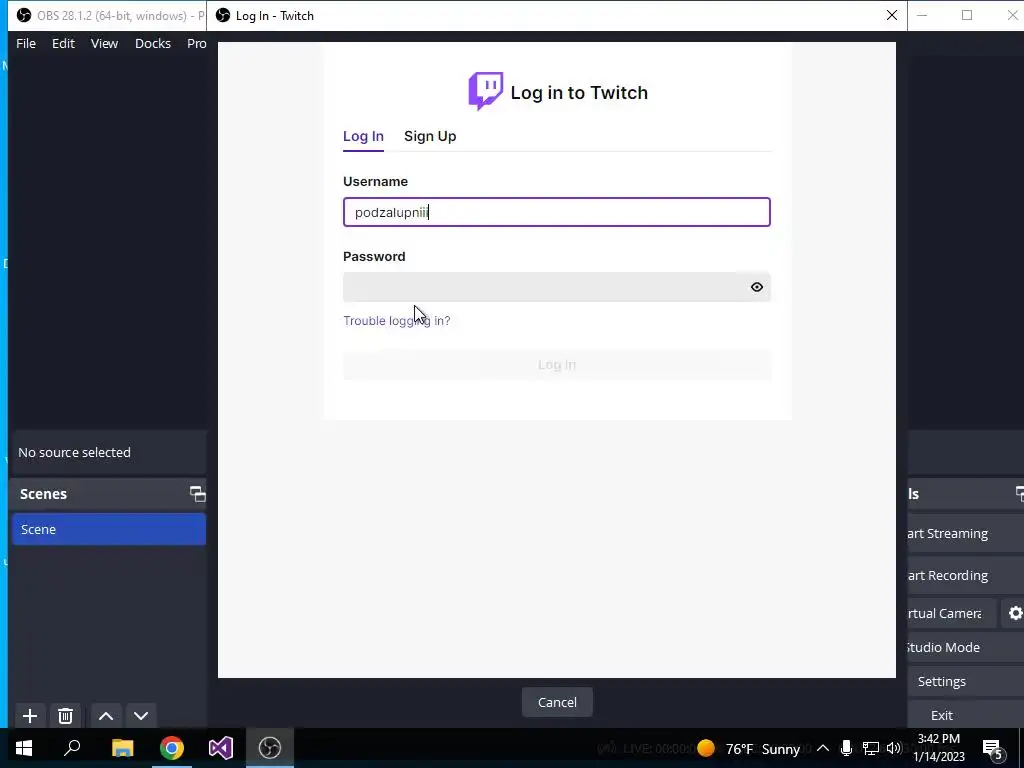Cancel the Twitch login dialog
1024x768 pixels.
click(557, 702)
